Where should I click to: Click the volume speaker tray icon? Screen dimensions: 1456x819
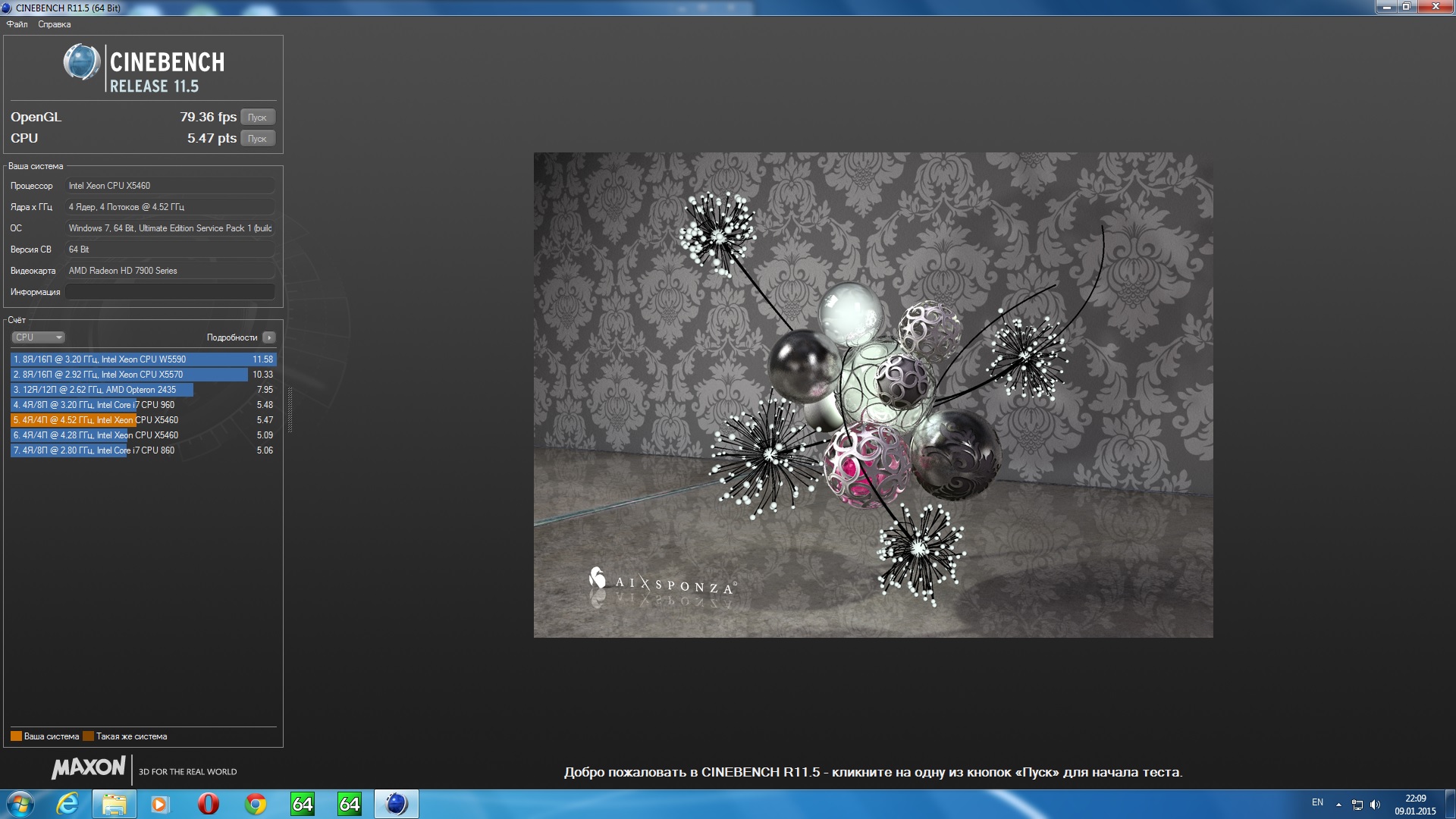pyautogui.click(x=1376, y=805)
